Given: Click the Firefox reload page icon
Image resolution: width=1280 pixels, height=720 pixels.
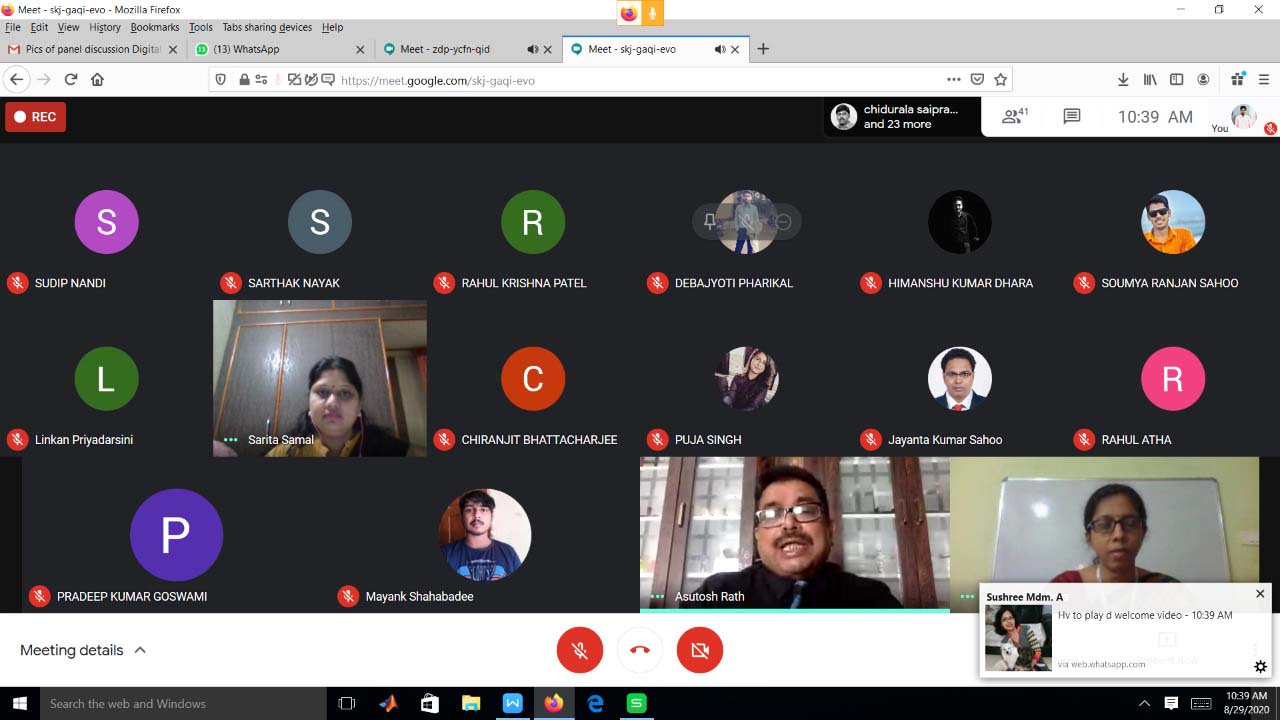Looking at the screenshot, I should coord(71,80).
